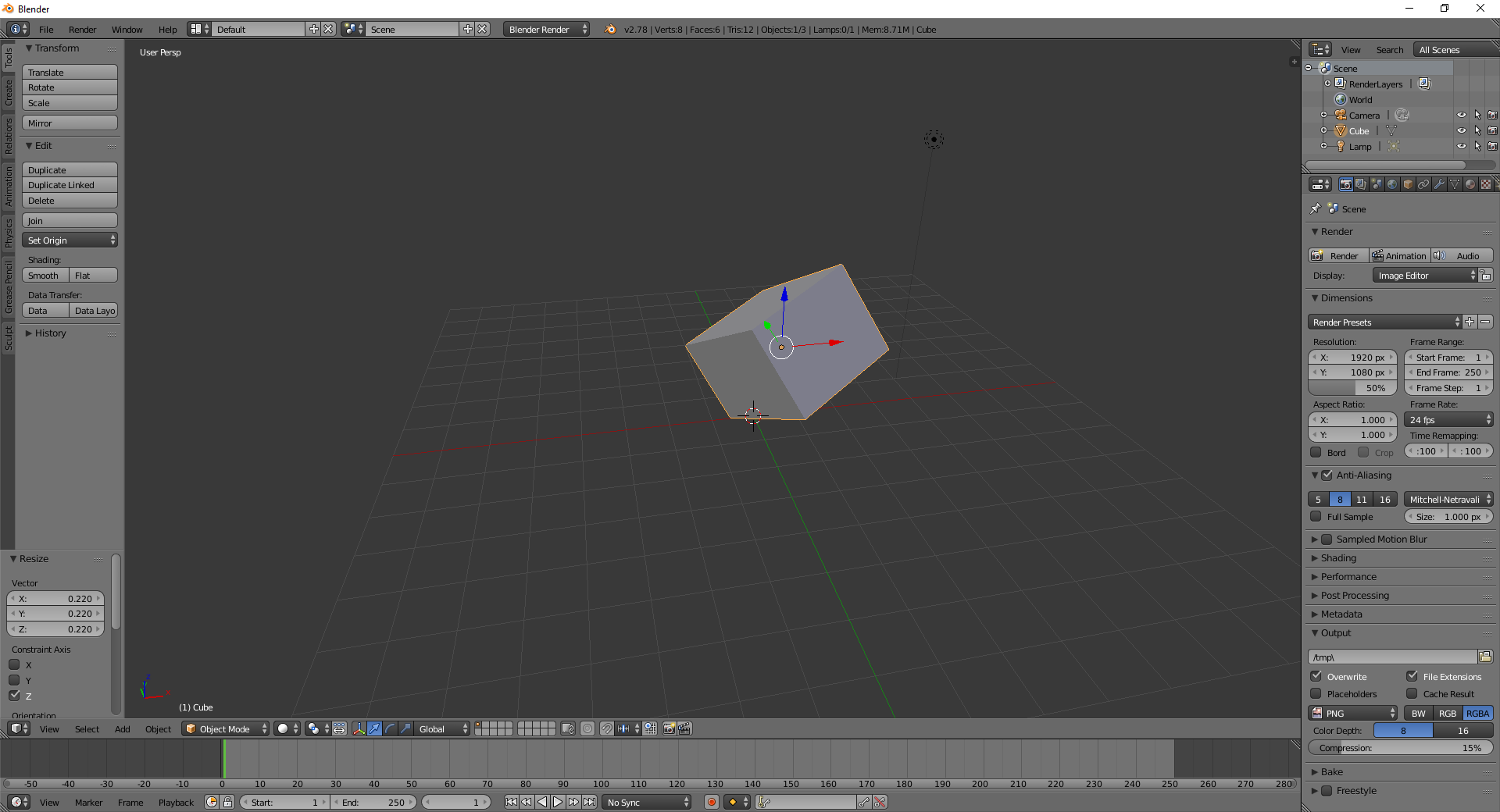
Task: Click the OpenGL render animation clapper icon
Action: pyautogui.click(x=685, y=728)
